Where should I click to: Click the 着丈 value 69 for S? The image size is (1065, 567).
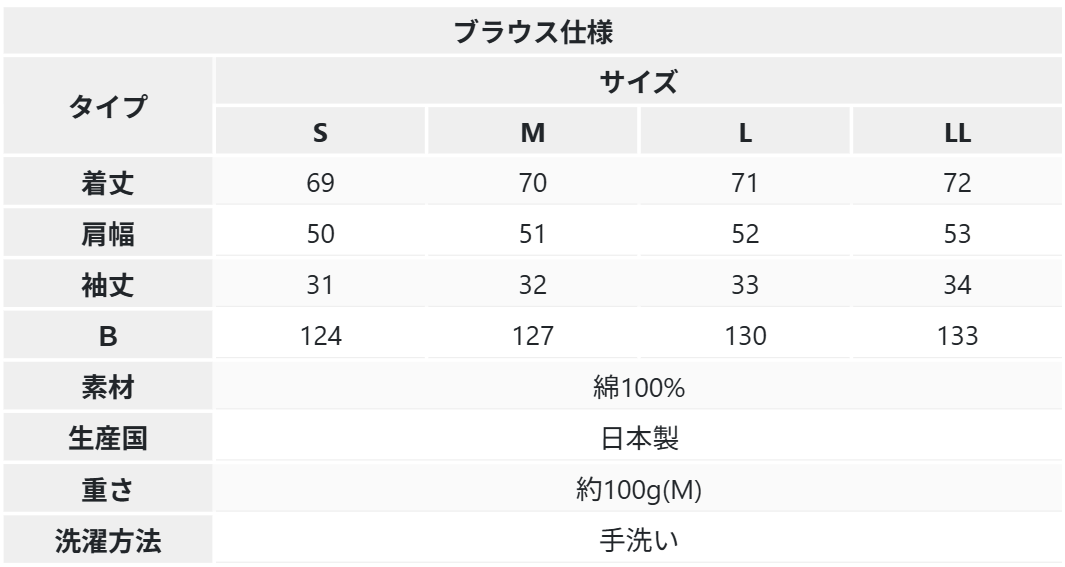pos(321,184)
